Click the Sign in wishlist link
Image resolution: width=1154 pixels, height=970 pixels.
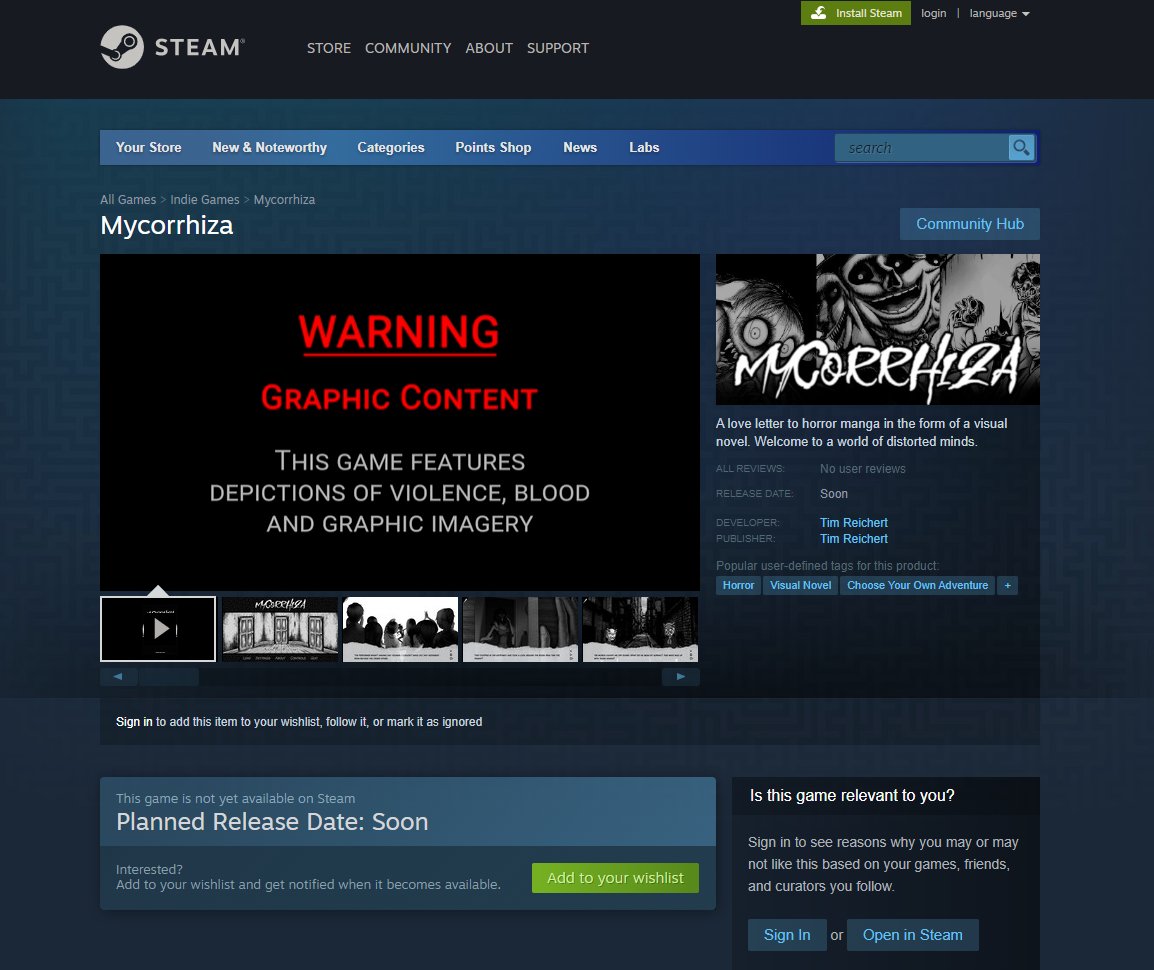[134, 722]
